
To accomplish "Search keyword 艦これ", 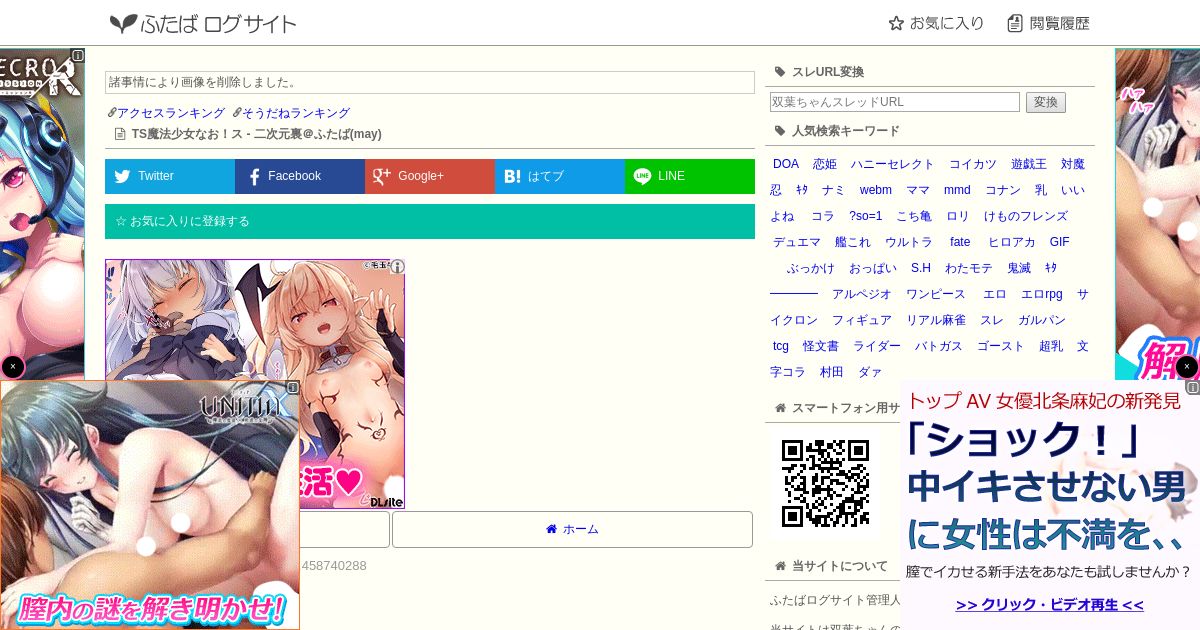I will pyautogui.click(x=853, y=242).
